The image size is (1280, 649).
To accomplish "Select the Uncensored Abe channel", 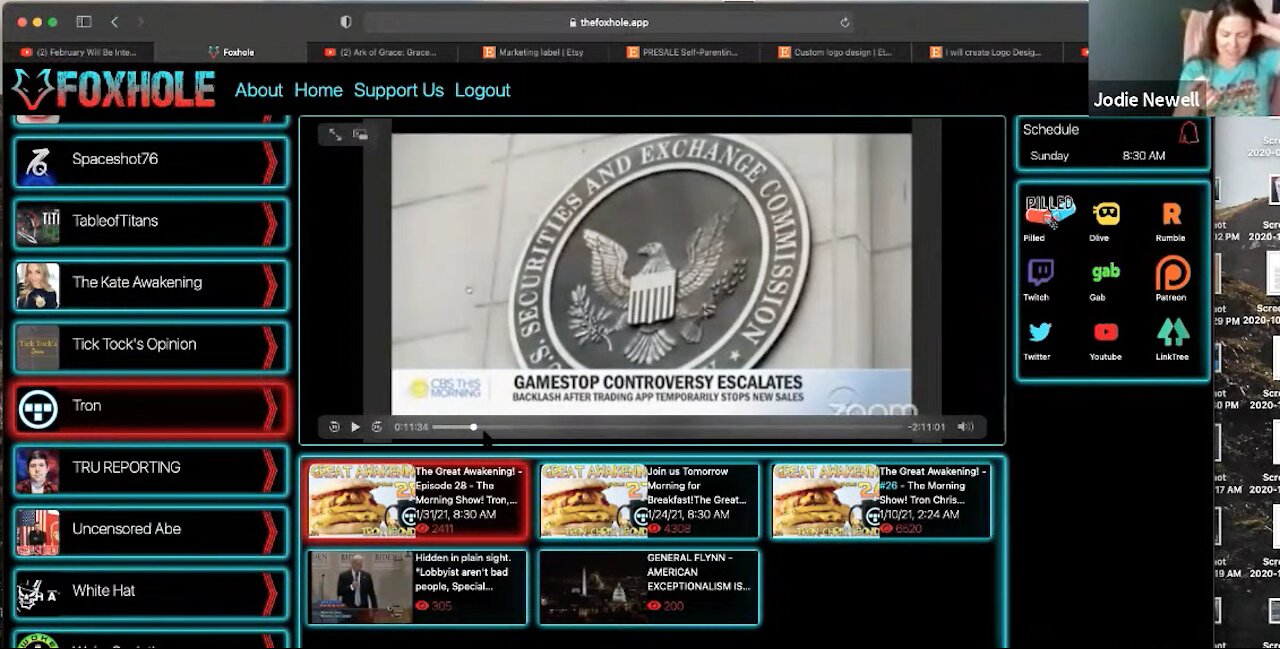I will pyautogui.click(x=151, y=532).
